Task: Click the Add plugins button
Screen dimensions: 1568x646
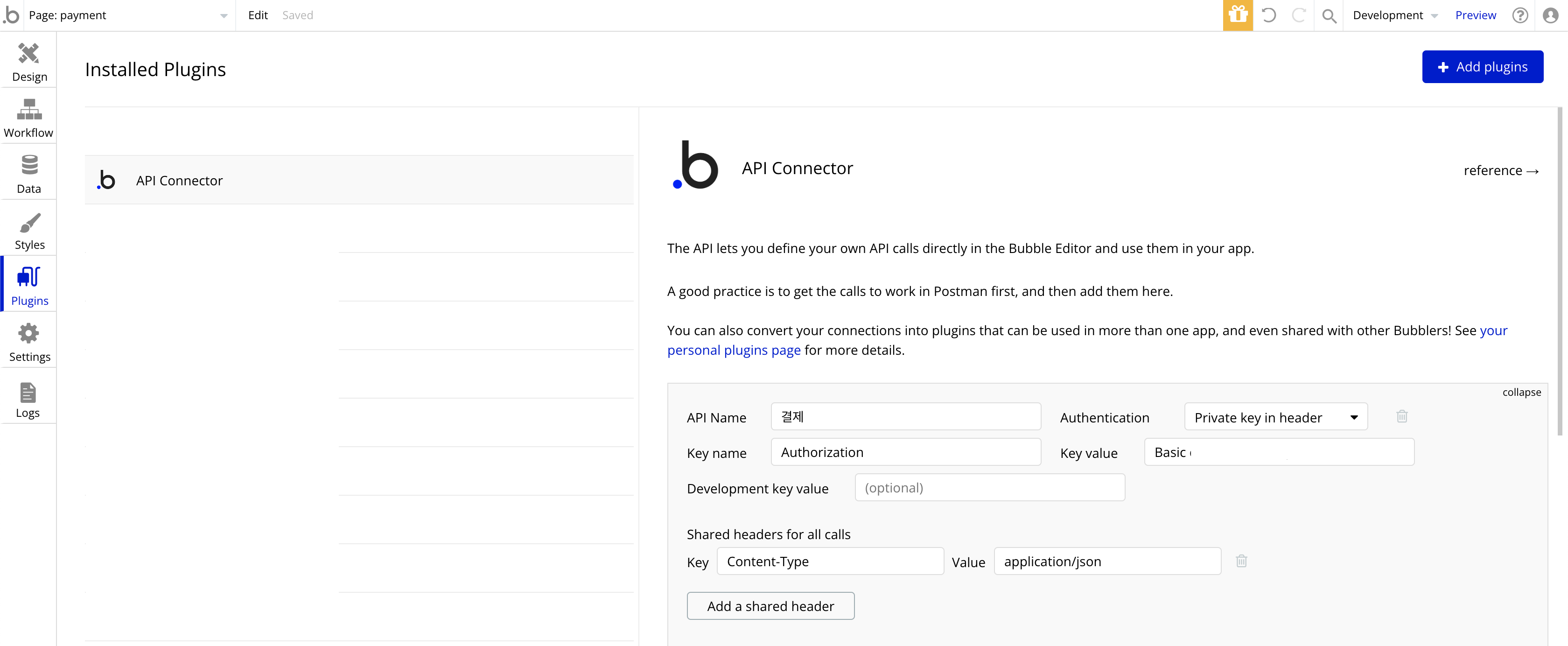Action: pyautogui.click(x=1482, y=67)
